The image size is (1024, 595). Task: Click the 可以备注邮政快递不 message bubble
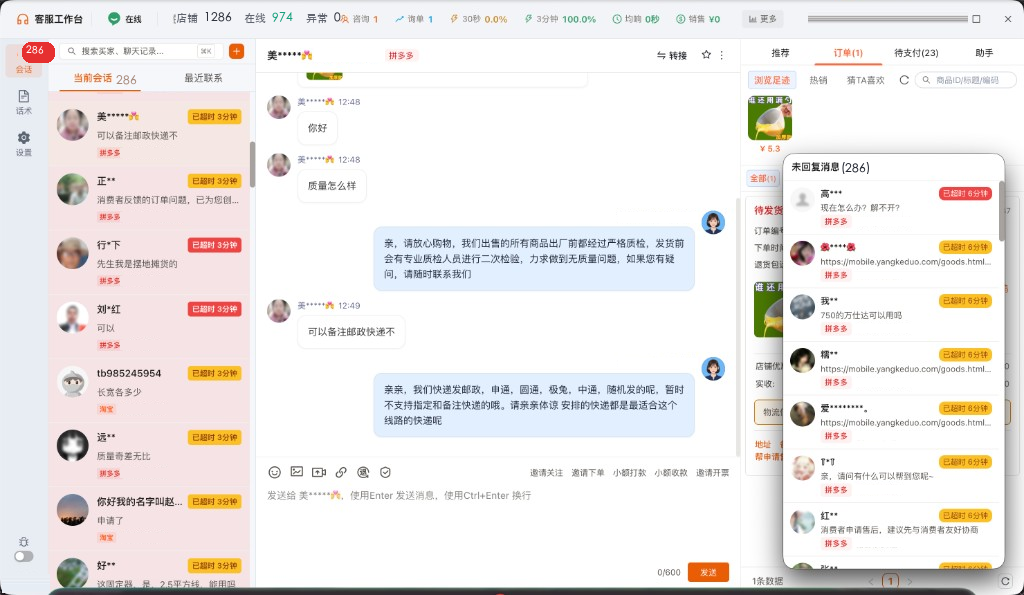pos(351,332)
